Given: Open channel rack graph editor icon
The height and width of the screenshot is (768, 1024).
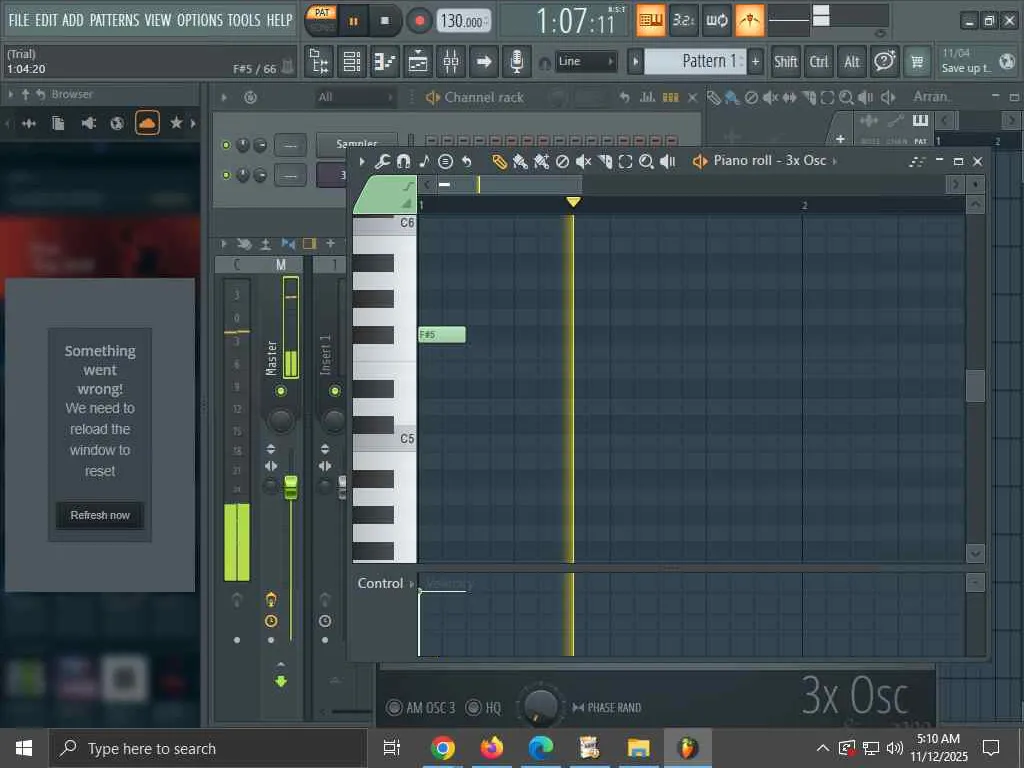Looking at the screenshot, I should click(647, 97).
